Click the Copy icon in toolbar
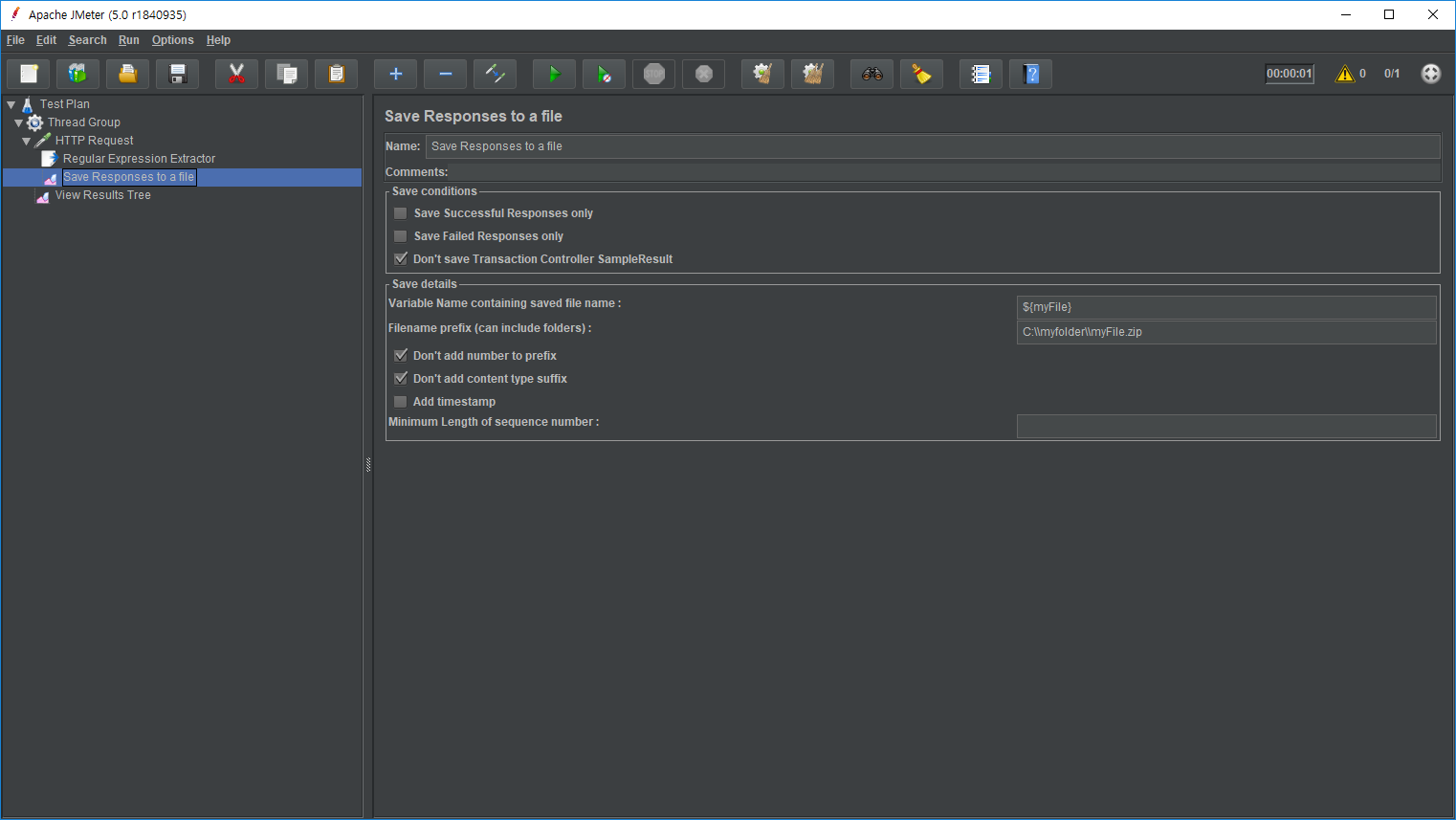The image size is (1456, 820). click(x=287, y=74)
